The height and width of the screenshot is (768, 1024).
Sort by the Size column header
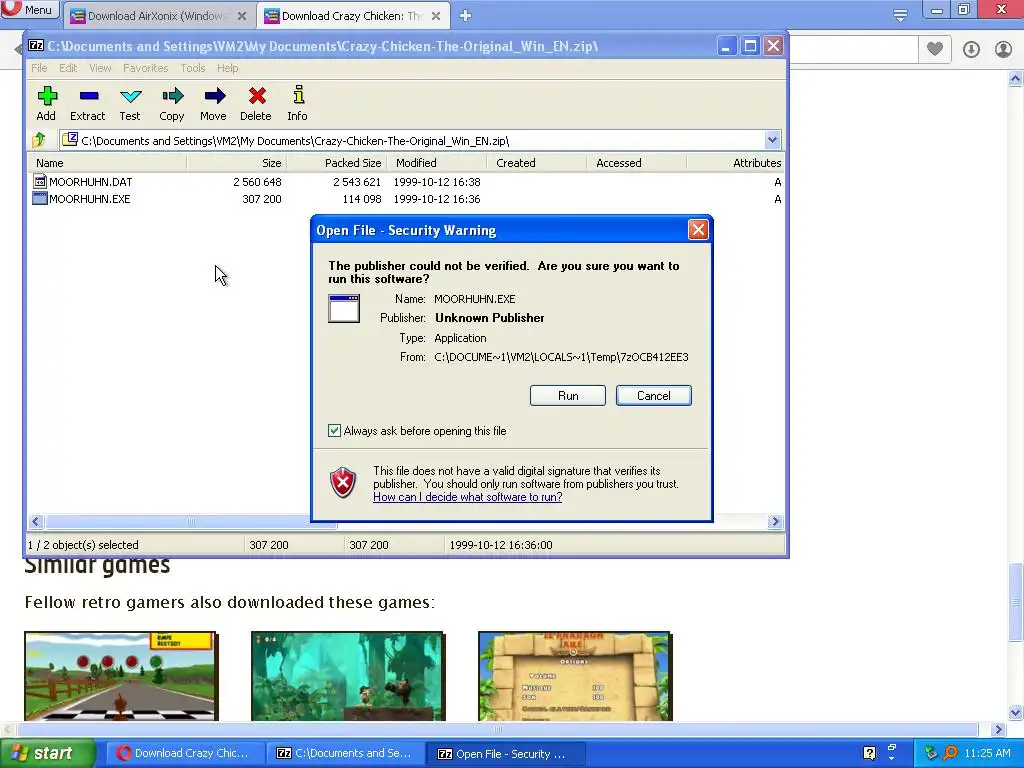coord(237,163)
